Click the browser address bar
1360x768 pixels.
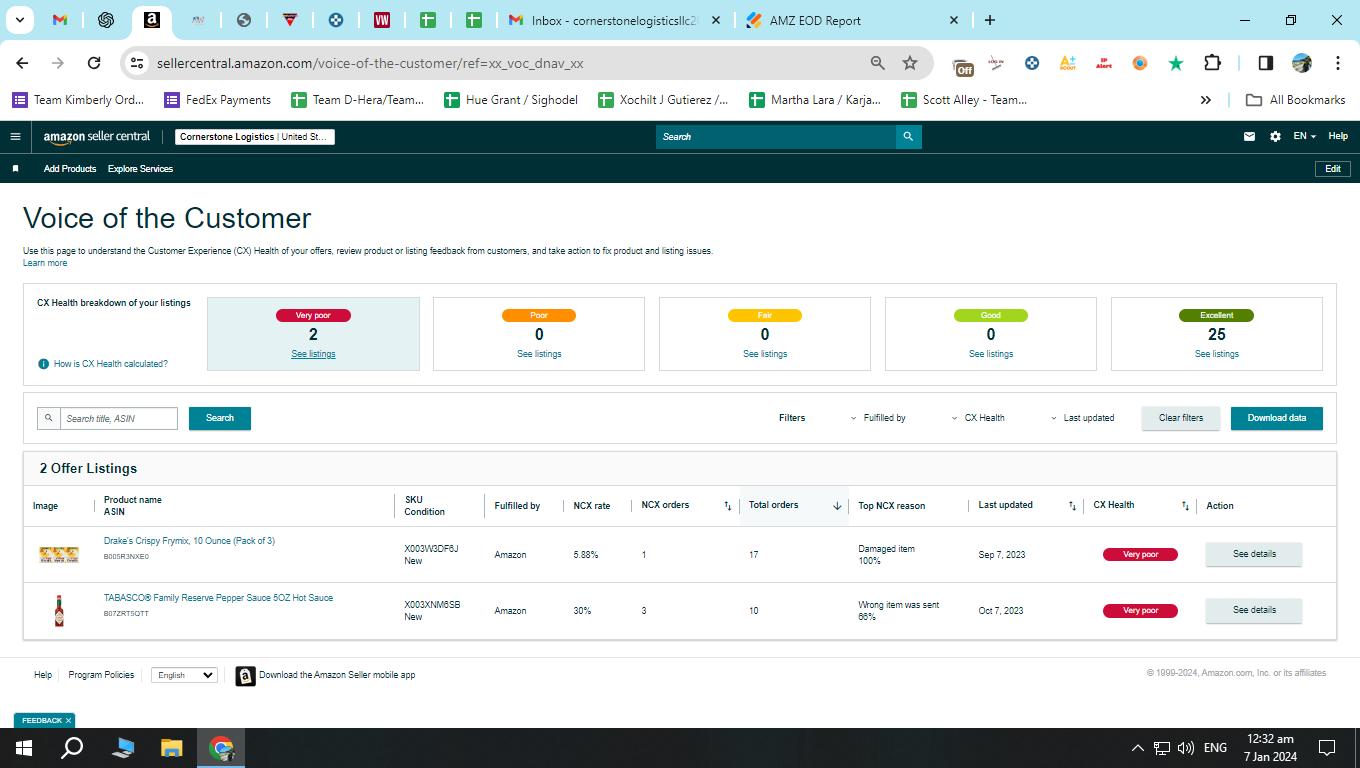[x=510, y=63]
